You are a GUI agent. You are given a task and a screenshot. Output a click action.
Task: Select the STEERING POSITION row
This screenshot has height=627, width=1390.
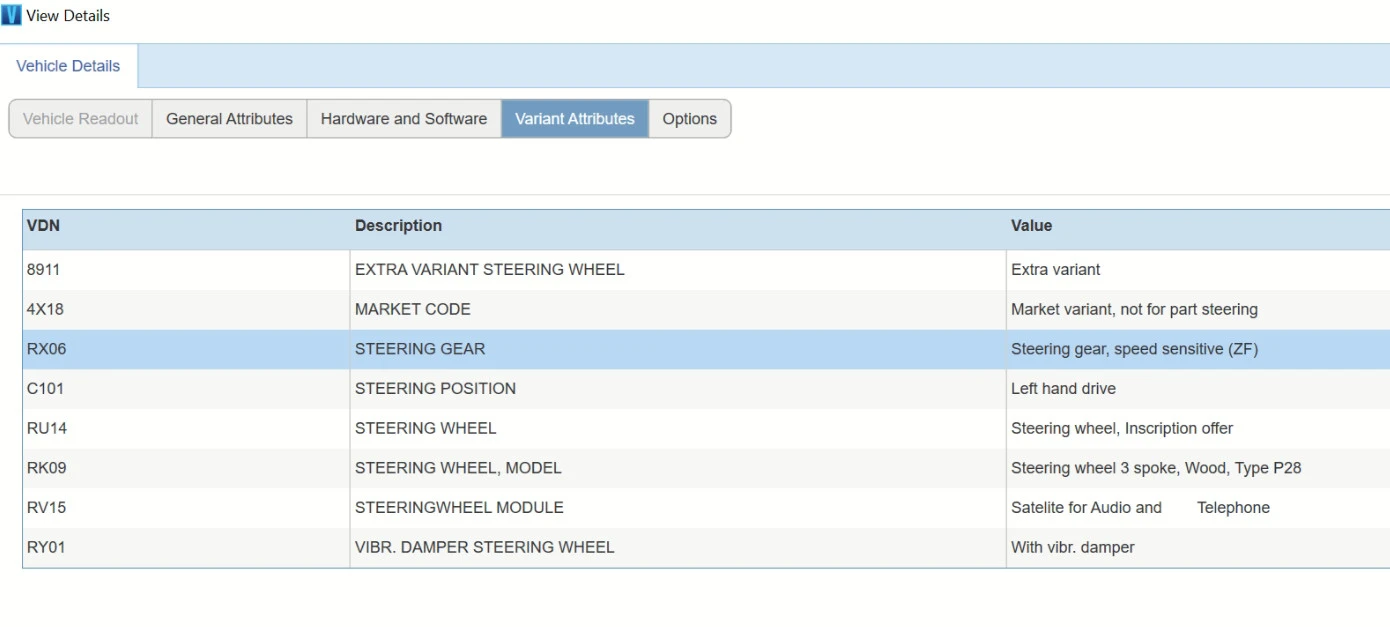[435, 389]
